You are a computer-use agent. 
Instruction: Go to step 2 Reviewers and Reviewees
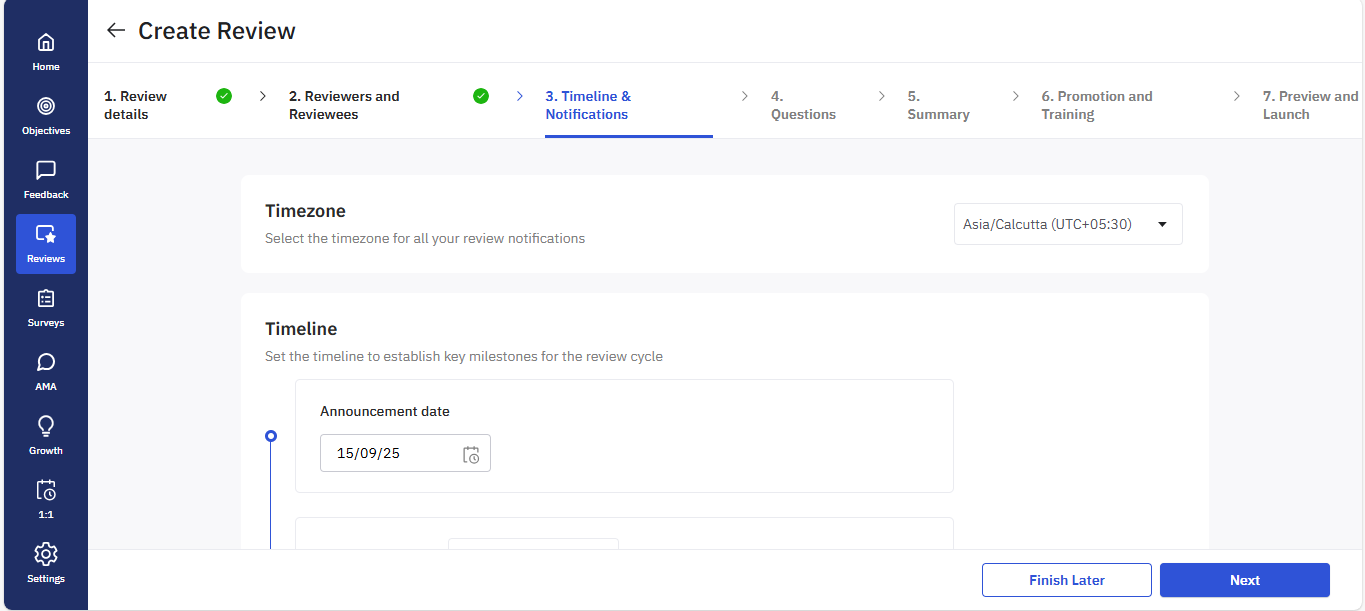[344, 105]
